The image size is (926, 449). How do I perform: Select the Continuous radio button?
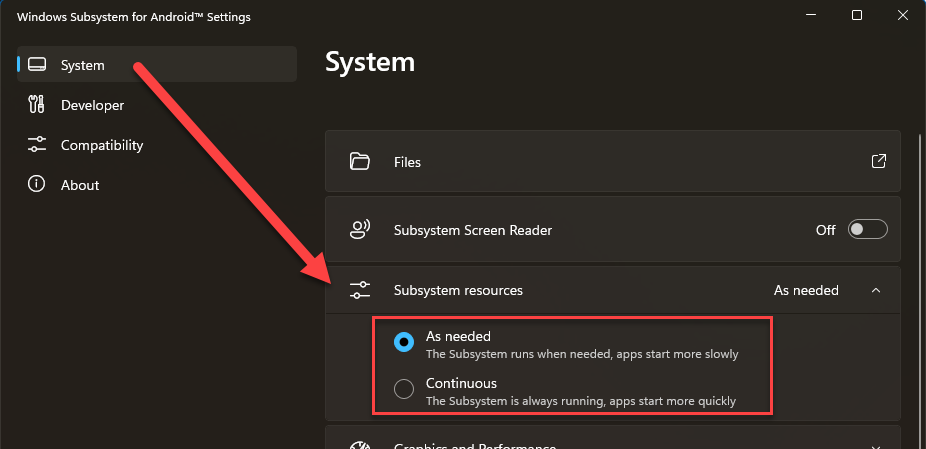click(x=404, y=390)
